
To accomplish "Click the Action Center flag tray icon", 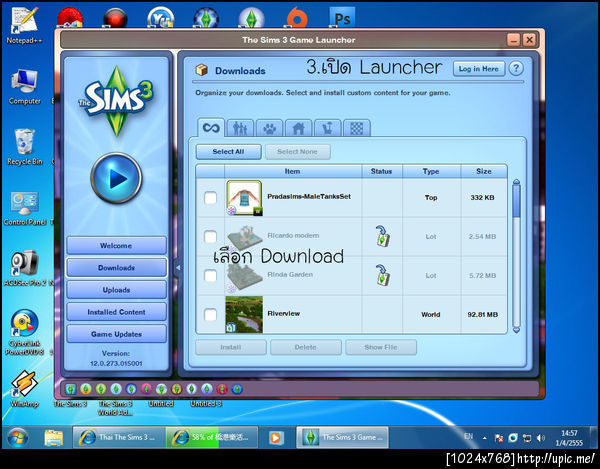I will (x=499, y=438).
